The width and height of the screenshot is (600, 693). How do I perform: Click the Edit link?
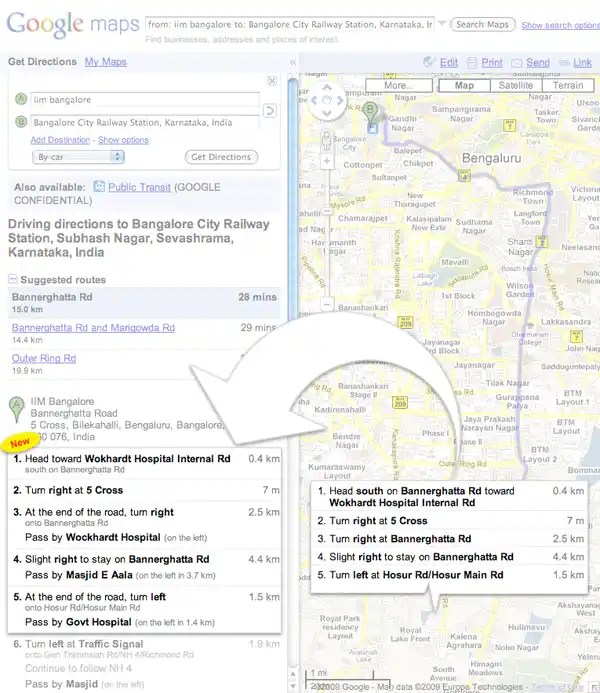(449, 63)
